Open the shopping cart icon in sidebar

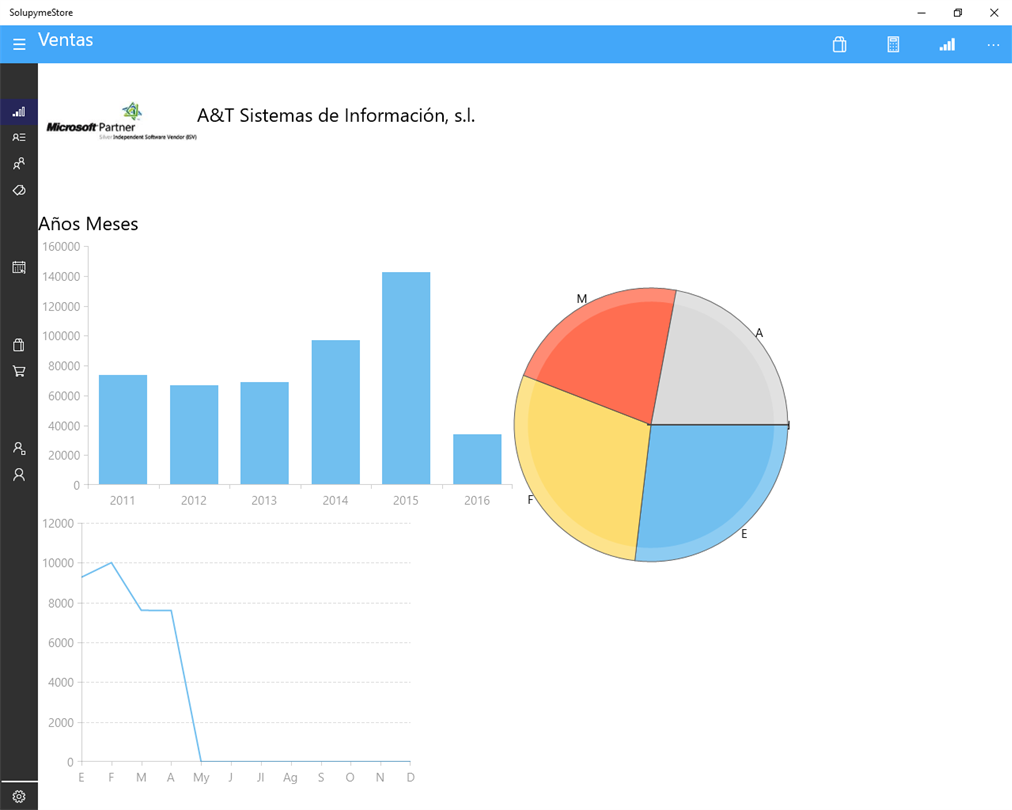[19, 371]
